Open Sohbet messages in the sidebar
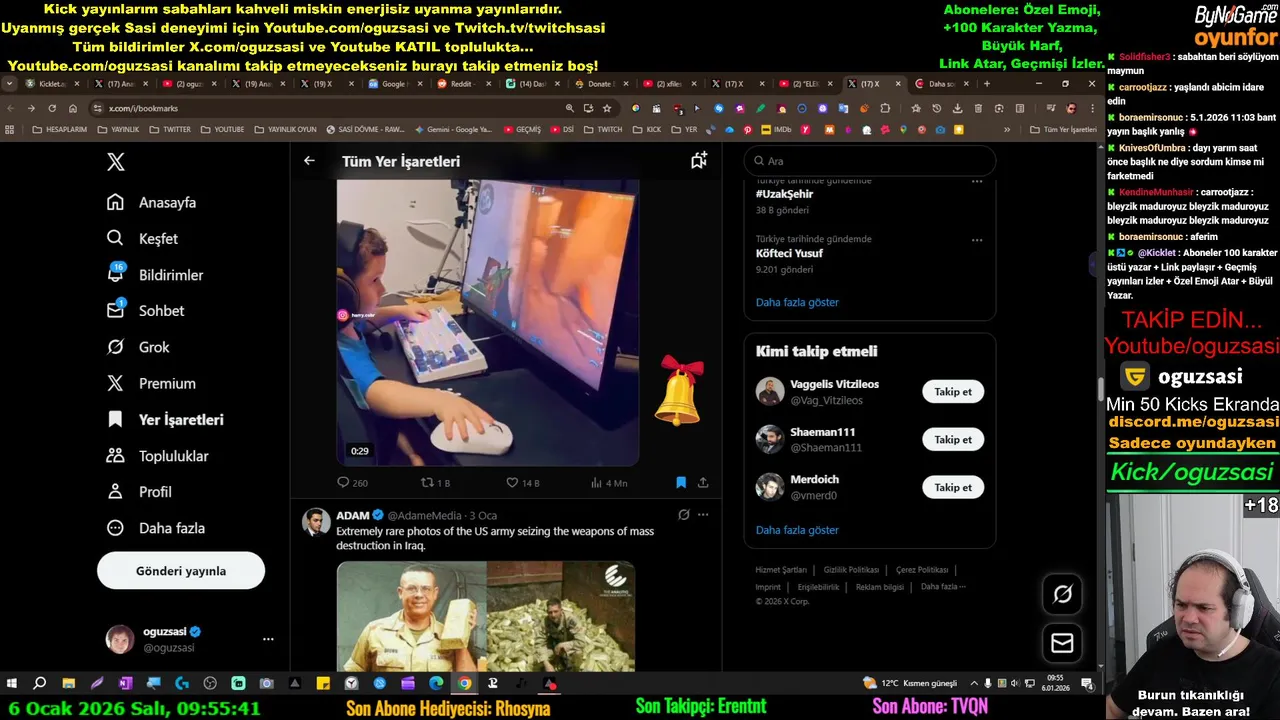 tap(146, 311)
